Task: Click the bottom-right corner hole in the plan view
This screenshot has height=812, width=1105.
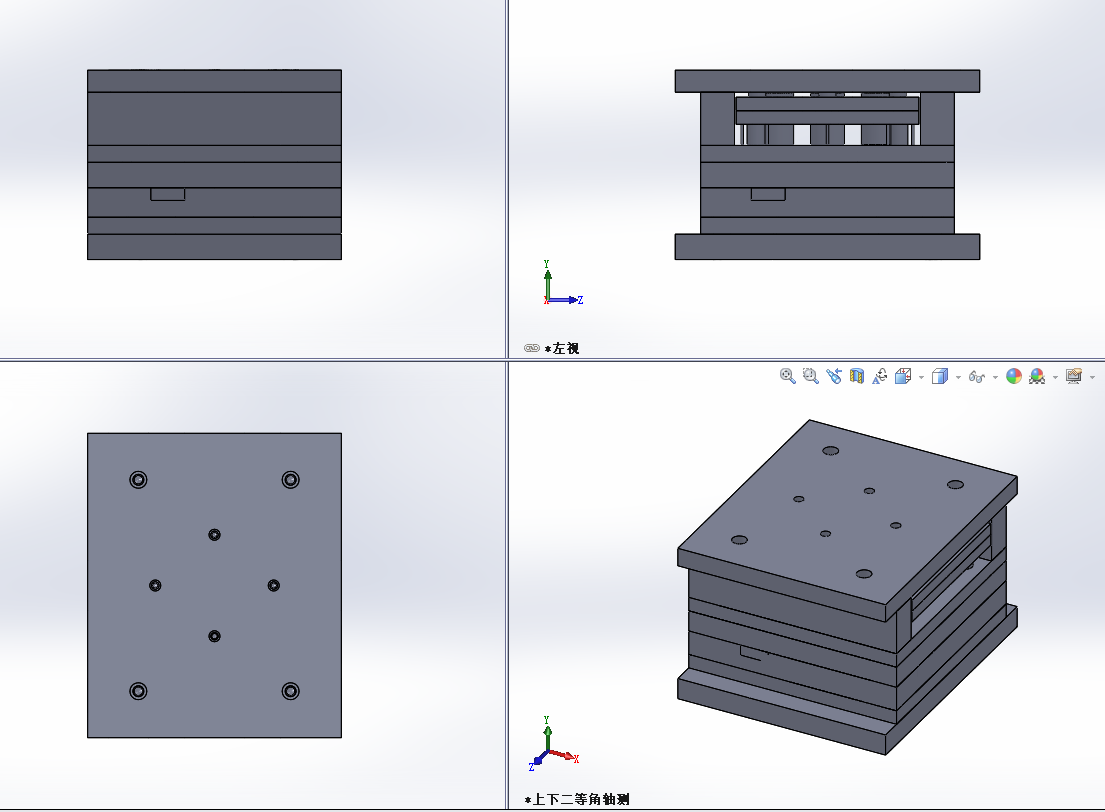Action: [x=290, y=691]
